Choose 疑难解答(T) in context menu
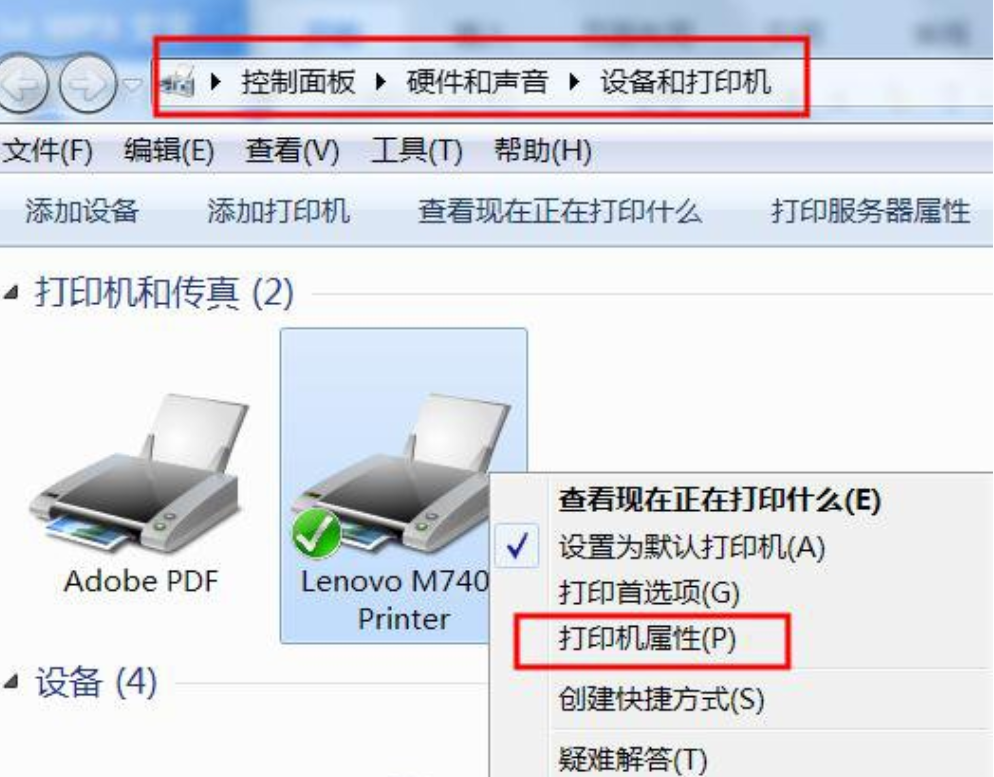The height and width of the screenshot is (777, 994). 633,758
